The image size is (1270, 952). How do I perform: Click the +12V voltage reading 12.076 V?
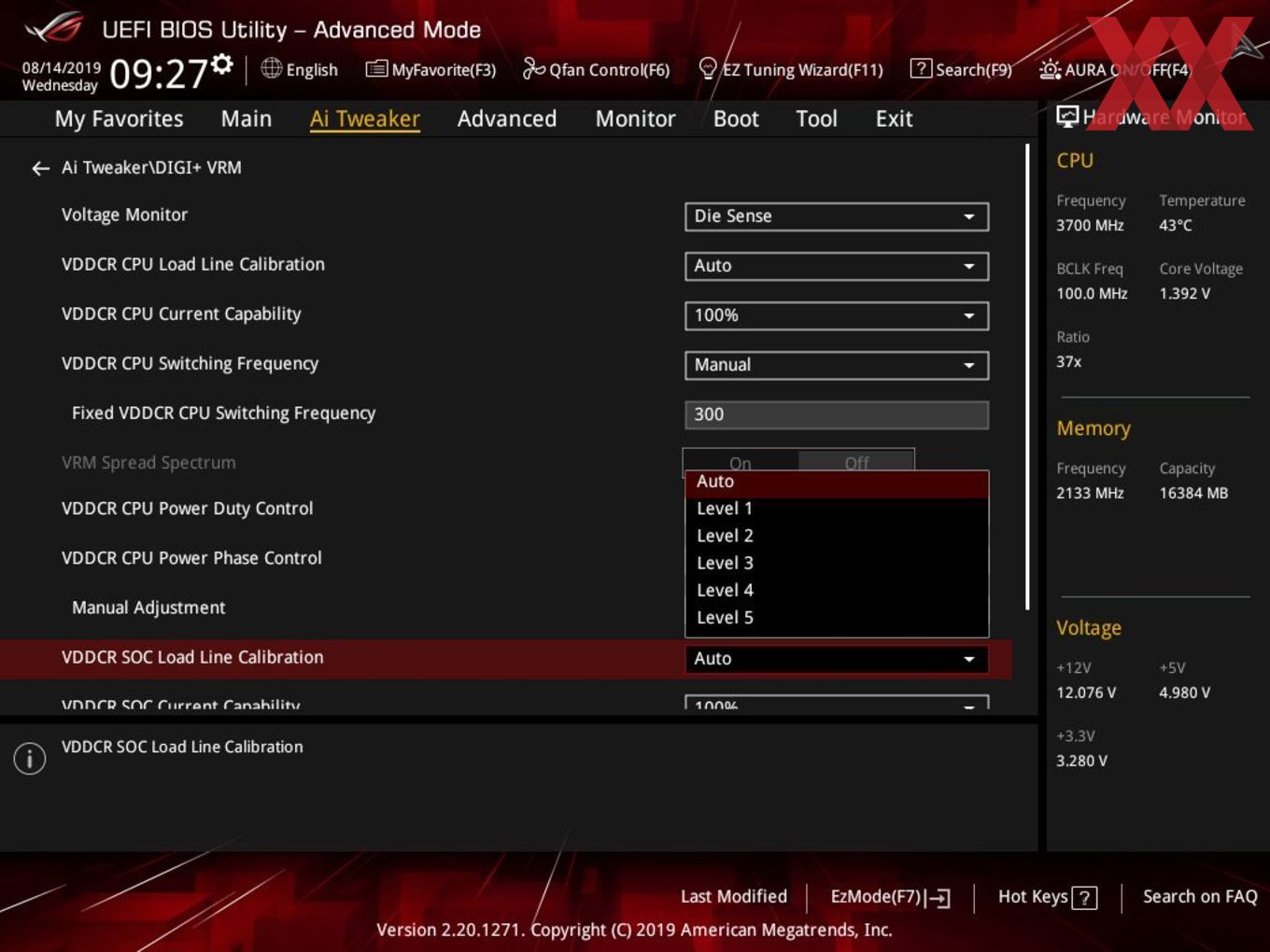click(1086, 693)
